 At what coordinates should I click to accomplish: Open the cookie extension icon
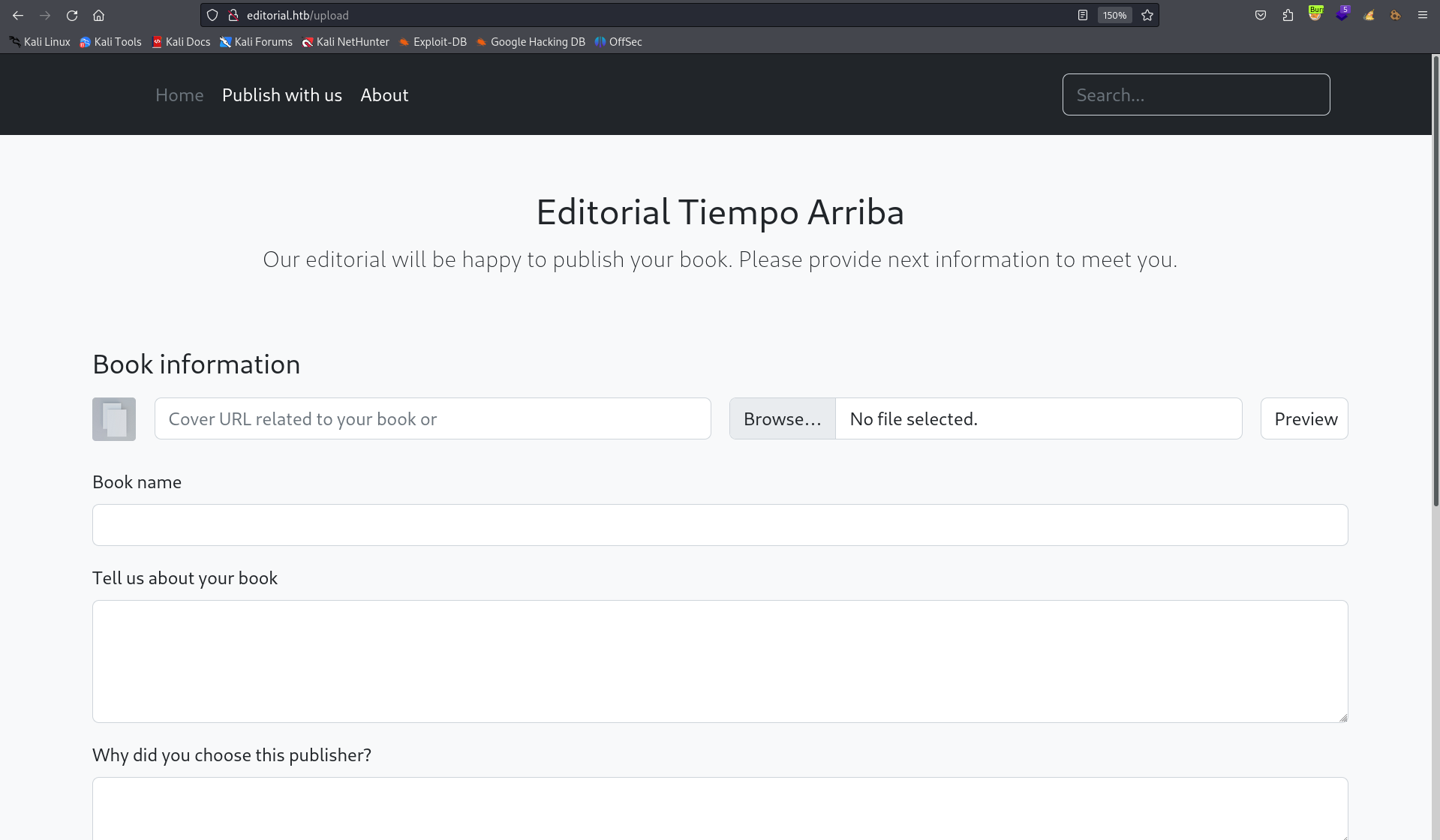coord(1396,15)
